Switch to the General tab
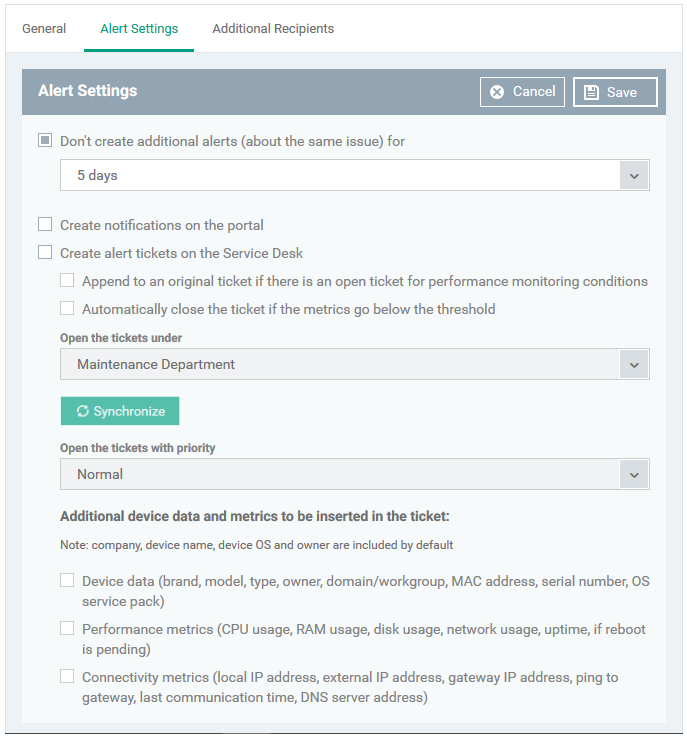This screenshot has height=737, width=687. [44, 29]
